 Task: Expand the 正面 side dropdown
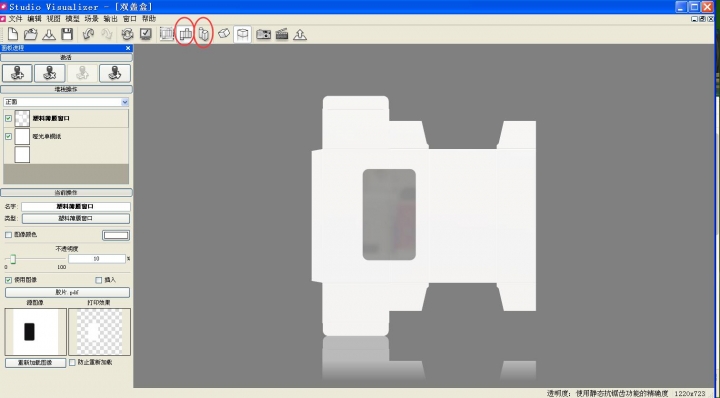point(66,102)
